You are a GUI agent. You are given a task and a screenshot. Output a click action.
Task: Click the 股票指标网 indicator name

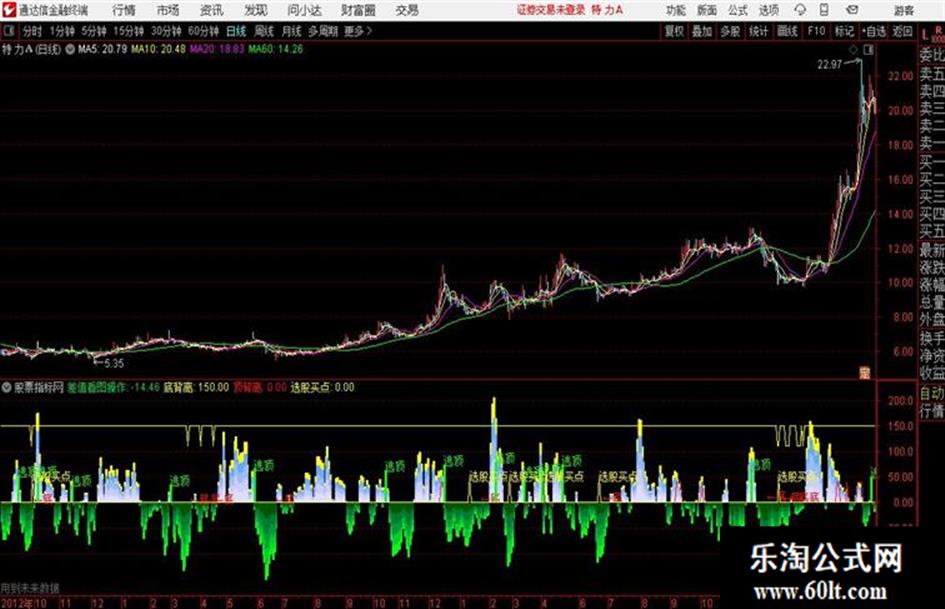pyautogui.click(x=39, y=388)
